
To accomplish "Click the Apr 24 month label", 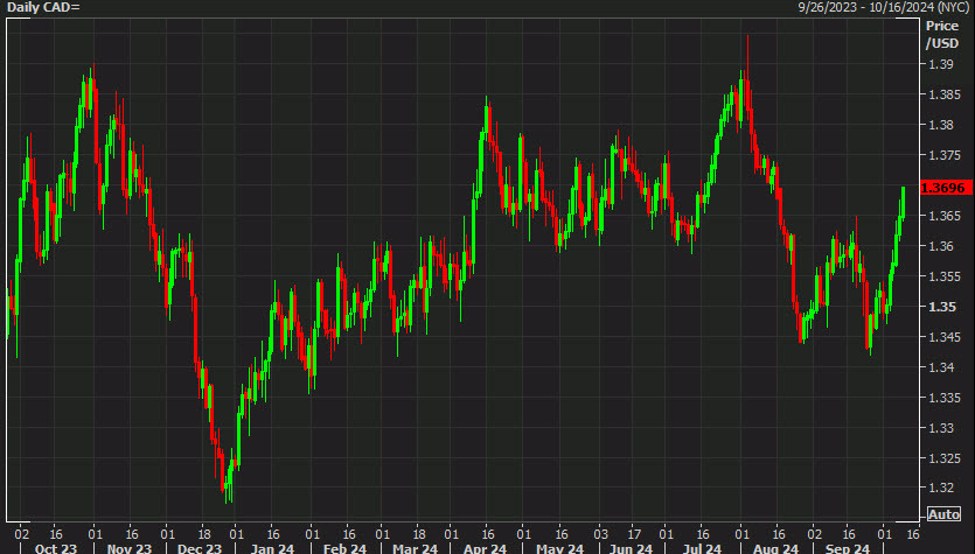I will click(485, 548).
